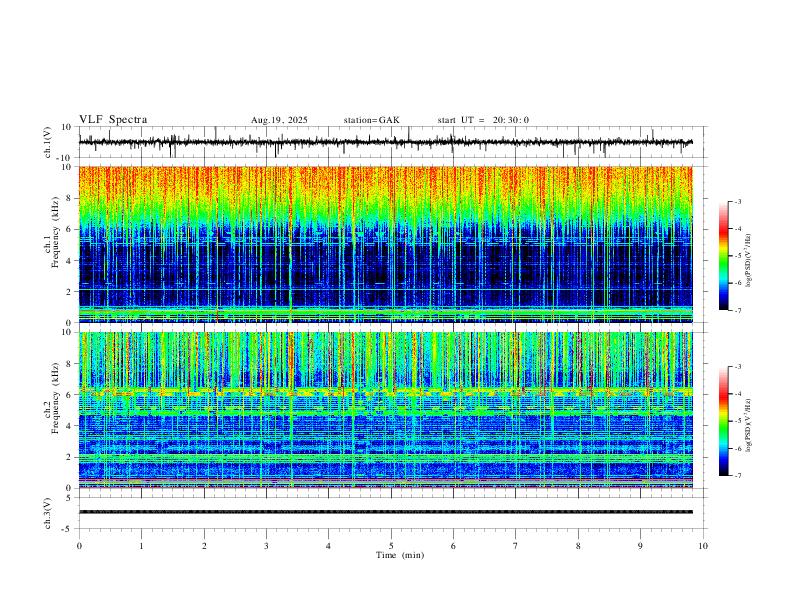Screen dimensions: 792x612
Task: Click the lower PSD color scale bar
Action: 723,421
